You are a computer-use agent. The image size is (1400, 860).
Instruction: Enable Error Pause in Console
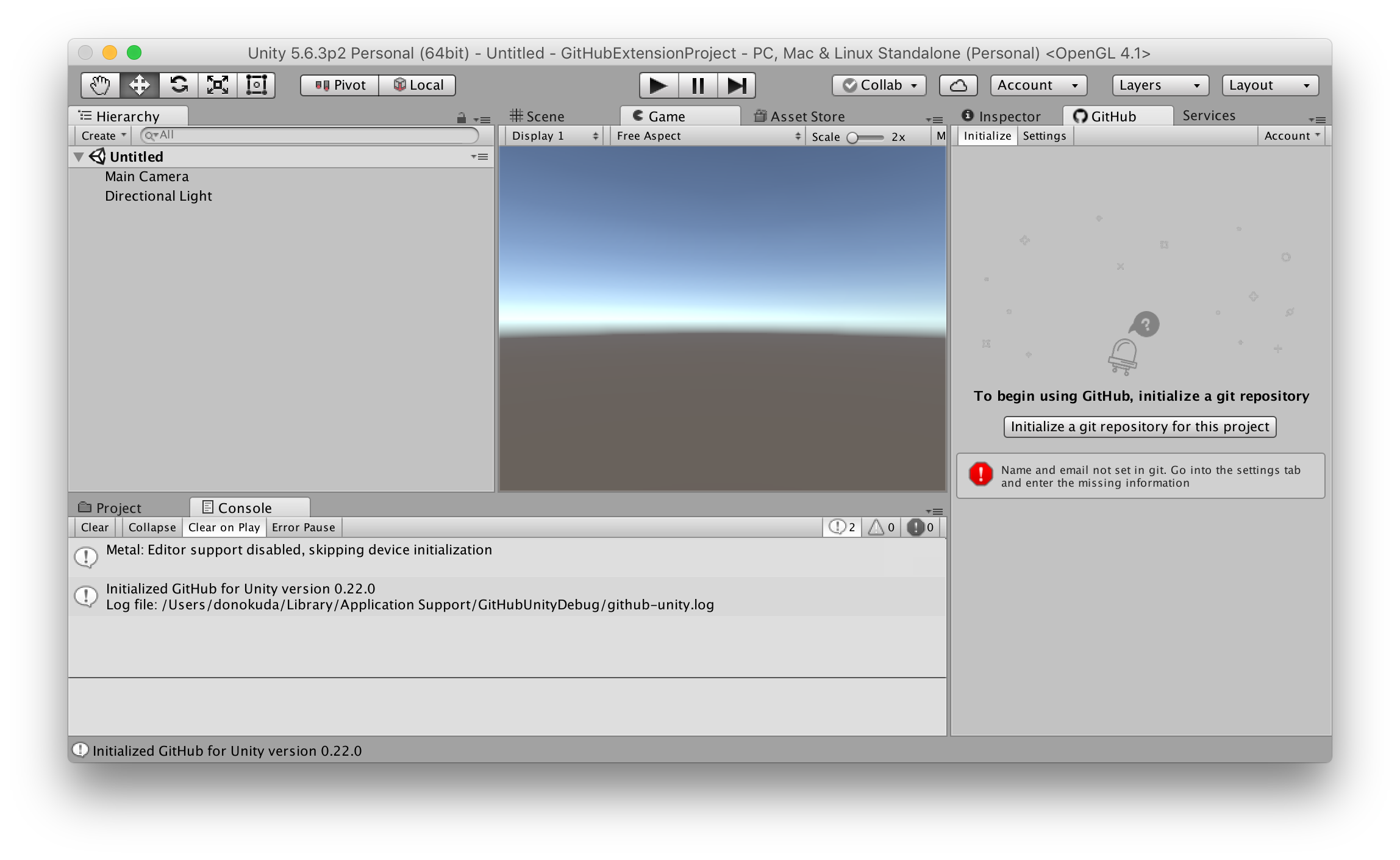[303, 528]
